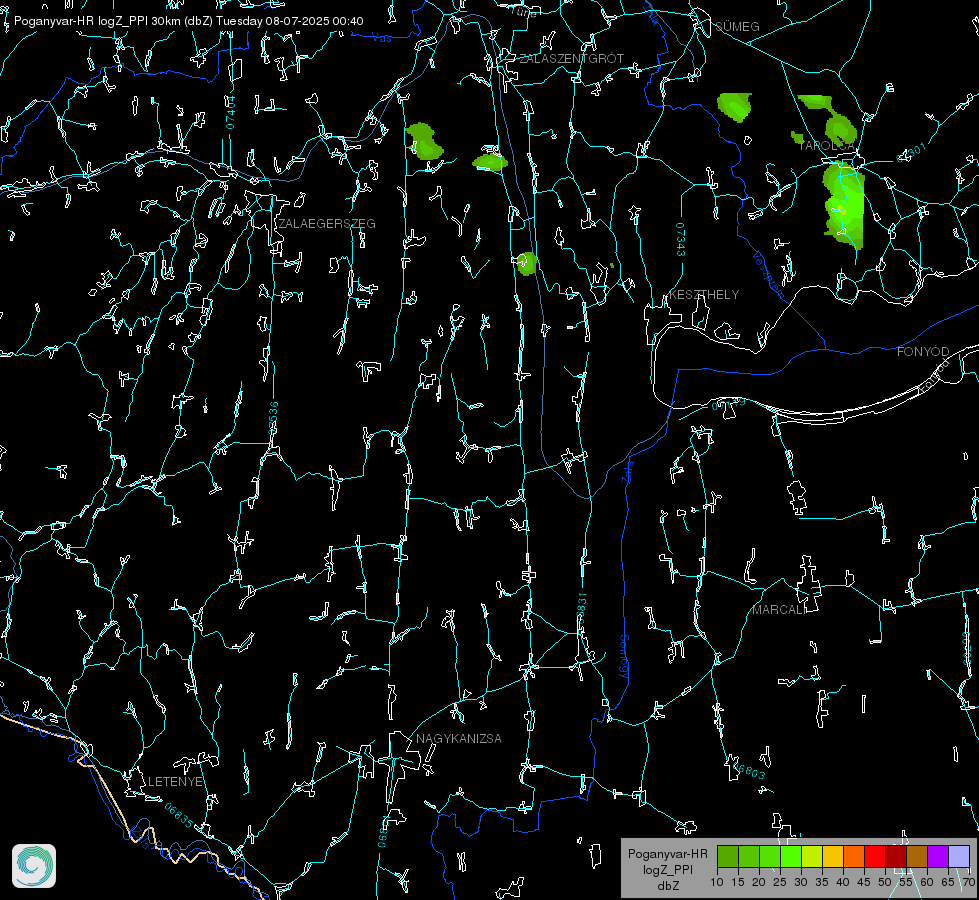This screenshot has height=900, width=979.
Task: Click the road number label 07404
Action: click(230, 113)
